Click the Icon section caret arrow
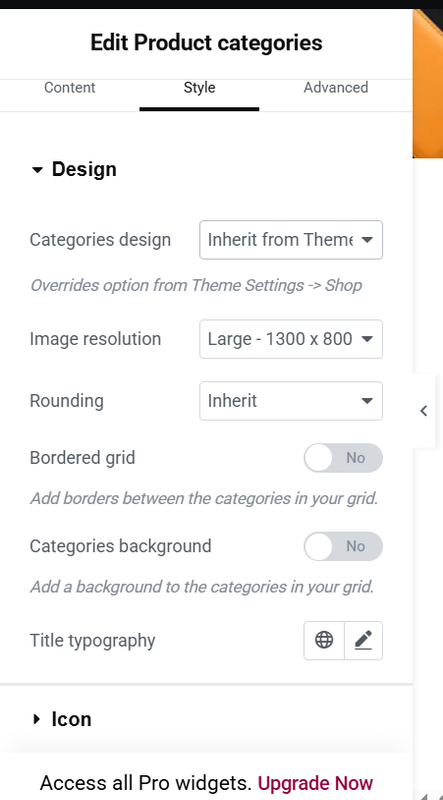 pyautogui.click(x=36, y=719)
